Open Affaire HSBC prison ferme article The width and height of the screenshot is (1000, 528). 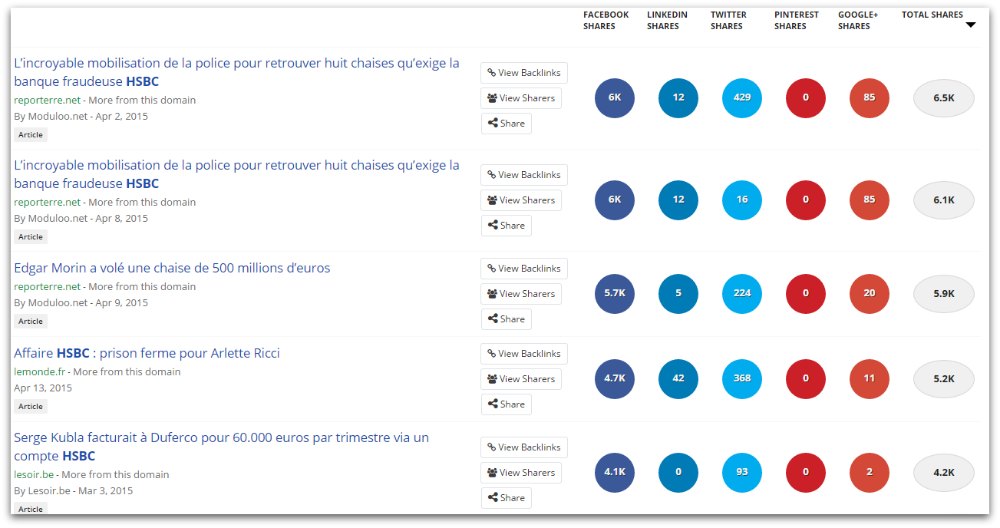(x=147, y=353)
